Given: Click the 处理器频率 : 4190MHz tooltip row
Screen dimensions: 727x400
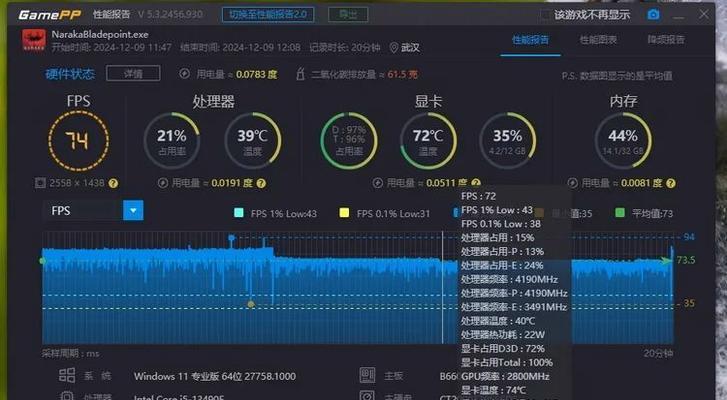Looking at the screenshot, I should pos(509,279).
